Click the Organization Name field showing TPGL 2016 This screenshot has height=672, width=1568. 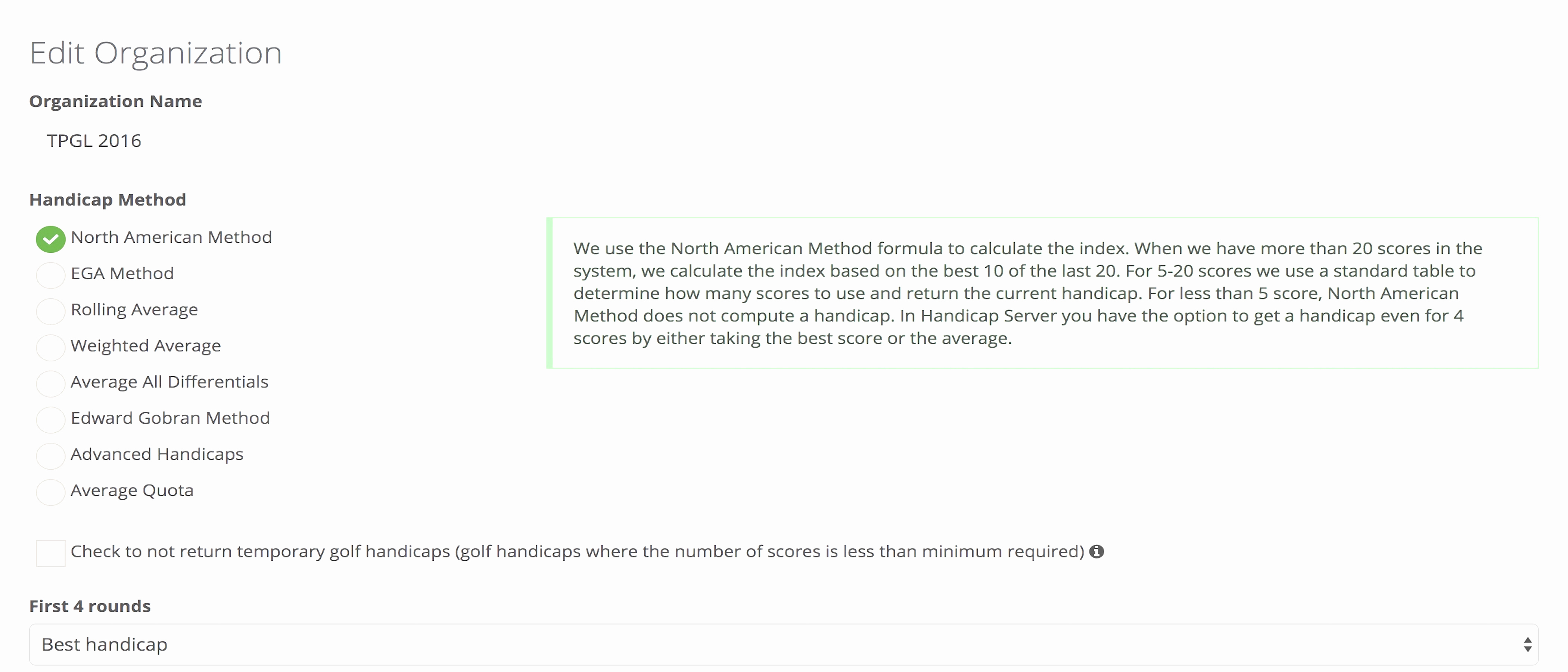(94, 141)
